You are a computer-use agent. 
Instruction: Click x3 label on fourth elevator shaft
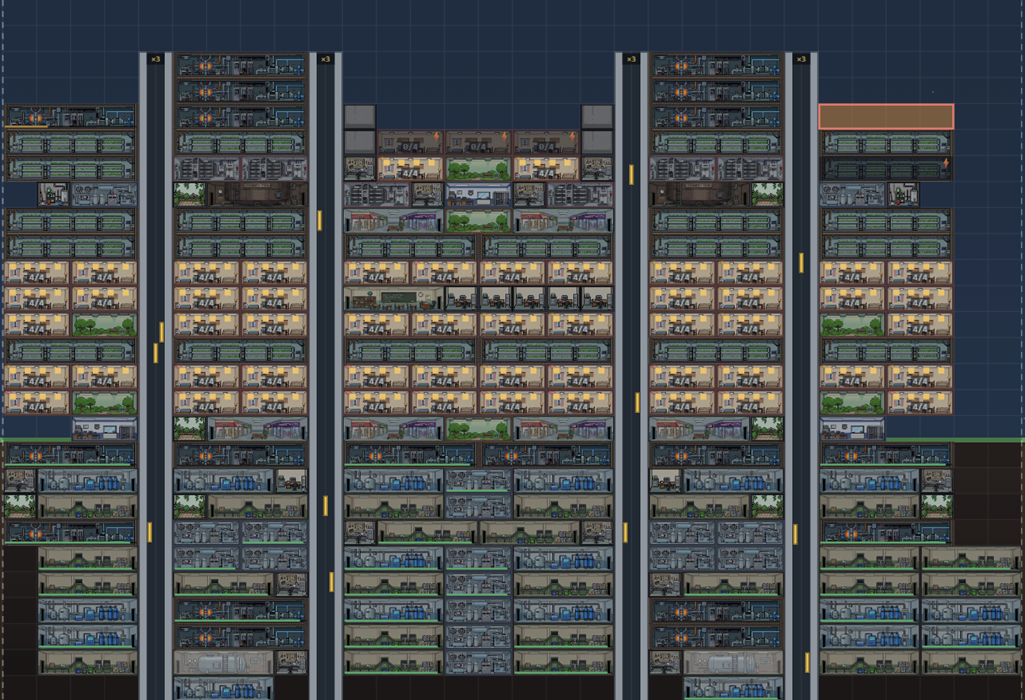(x=801, y=59)
